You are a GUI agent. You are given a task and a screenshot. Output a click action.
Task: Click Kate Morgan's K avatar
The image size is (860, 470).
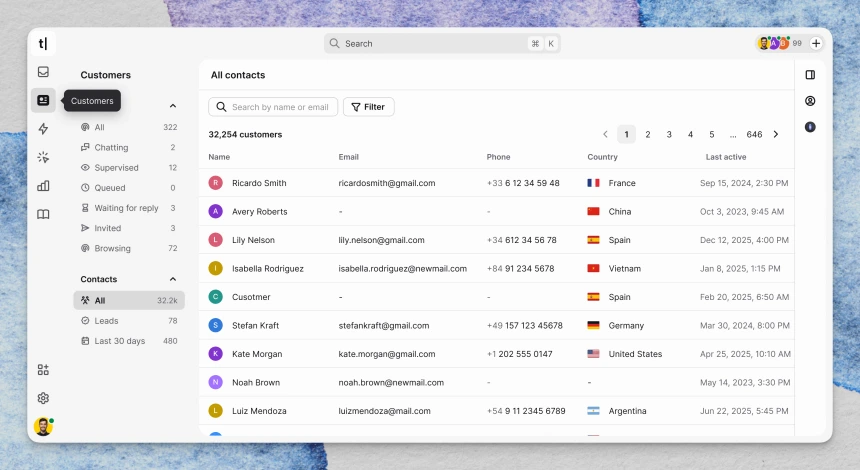tap(216, 354)
